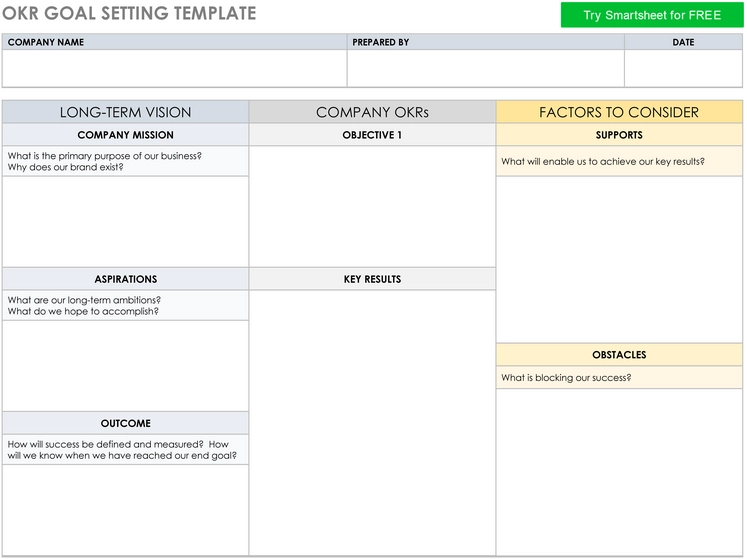The height and width of the screenshot is (559, 747).
Task: Select 'What will enable us' prompt text
Action: pyautogui.click(x=603, y=162)
